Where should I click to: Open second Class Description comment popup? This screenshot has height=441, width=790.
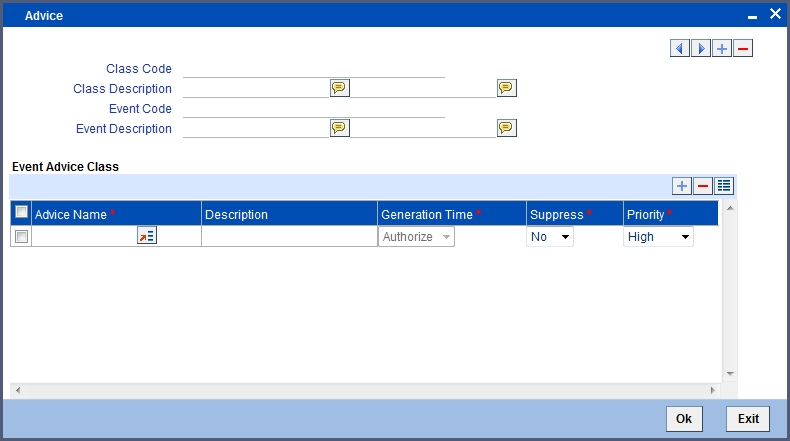coord(506,88)
